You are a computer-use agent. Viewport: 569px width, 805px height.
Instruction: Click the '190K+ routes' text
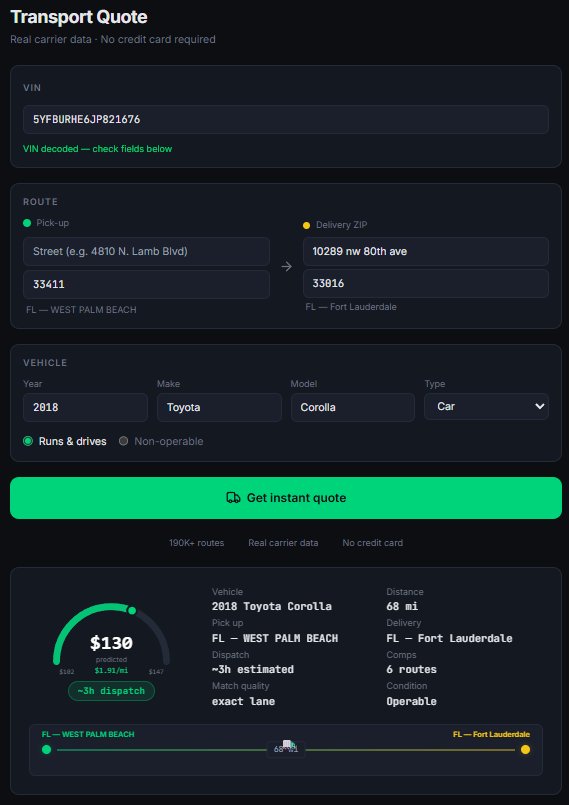click(x=197, y=543)
